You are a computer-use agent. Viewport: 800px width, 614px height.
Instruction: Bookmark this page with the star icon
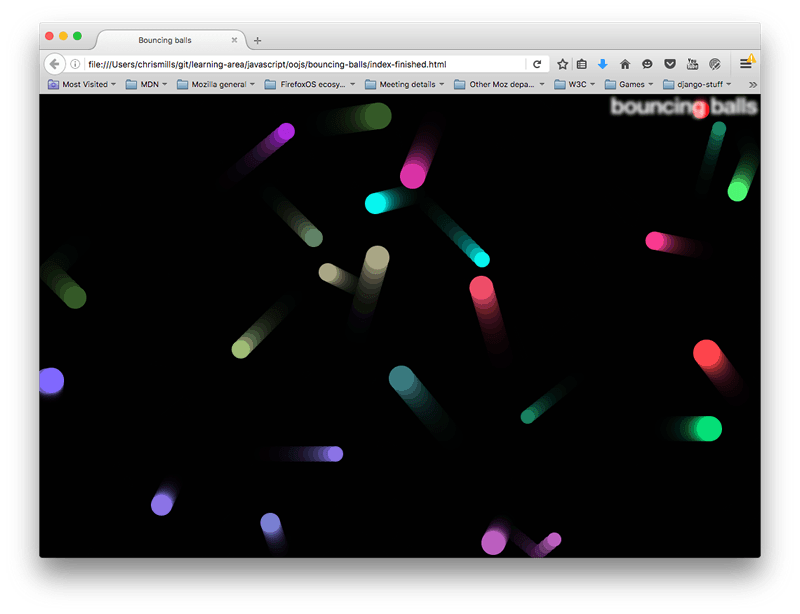pyautogui.click(x=561, y=62)
